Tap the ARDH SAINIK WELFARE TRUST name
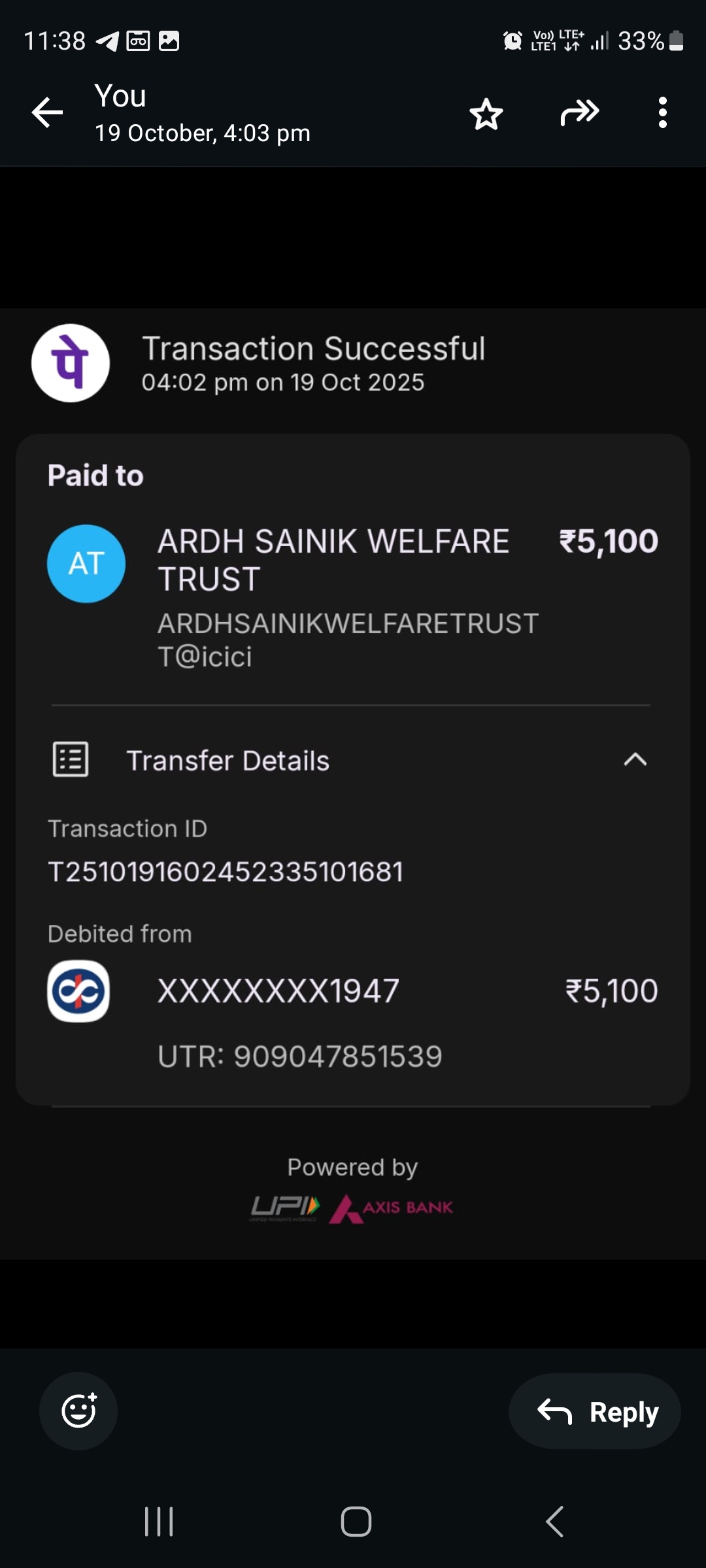The width and height of the screenshot is (706, 1568). (x=333, y=560)
